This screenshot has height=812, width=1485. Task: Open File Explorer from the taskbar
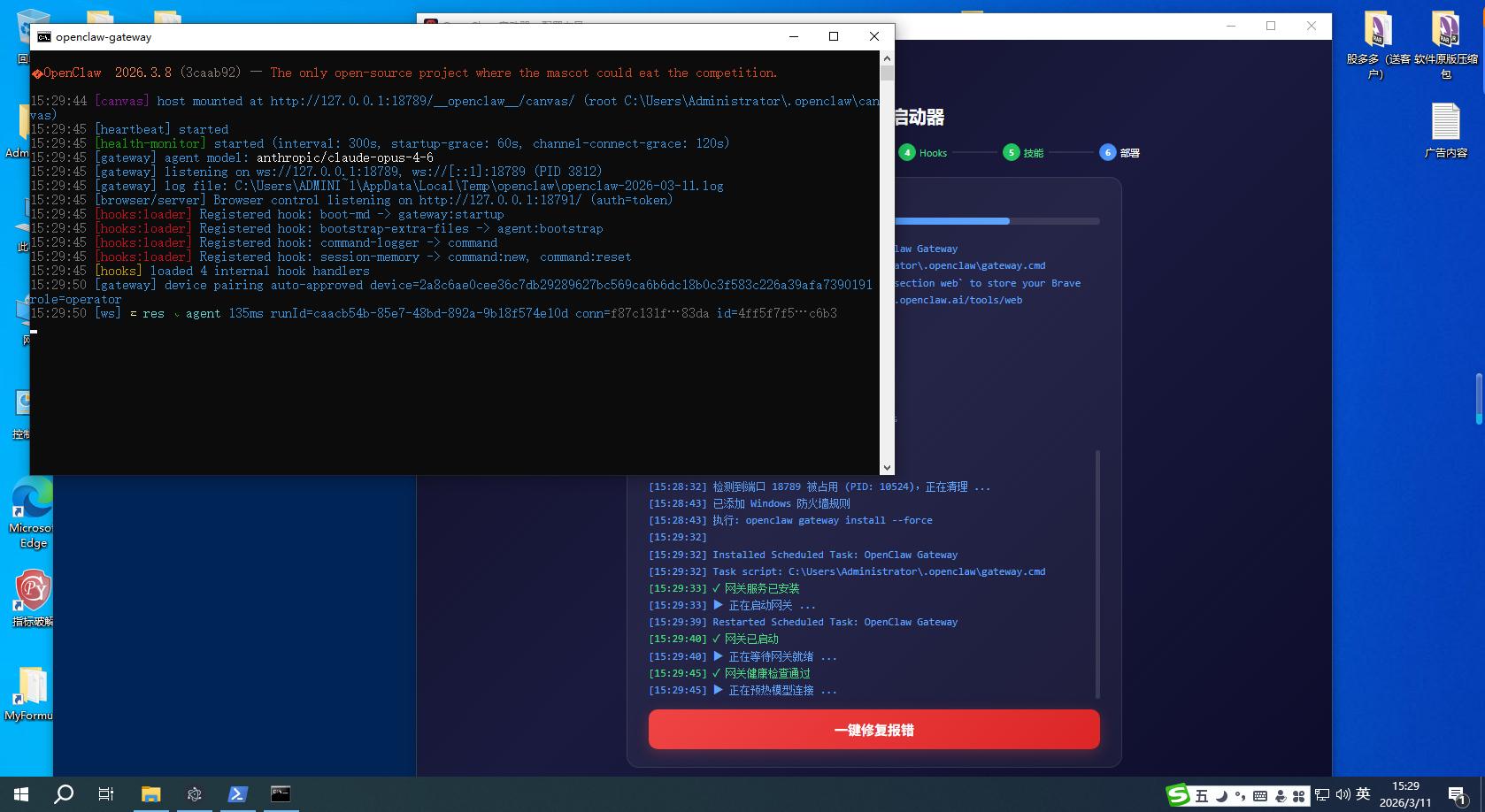pos(151,794)
